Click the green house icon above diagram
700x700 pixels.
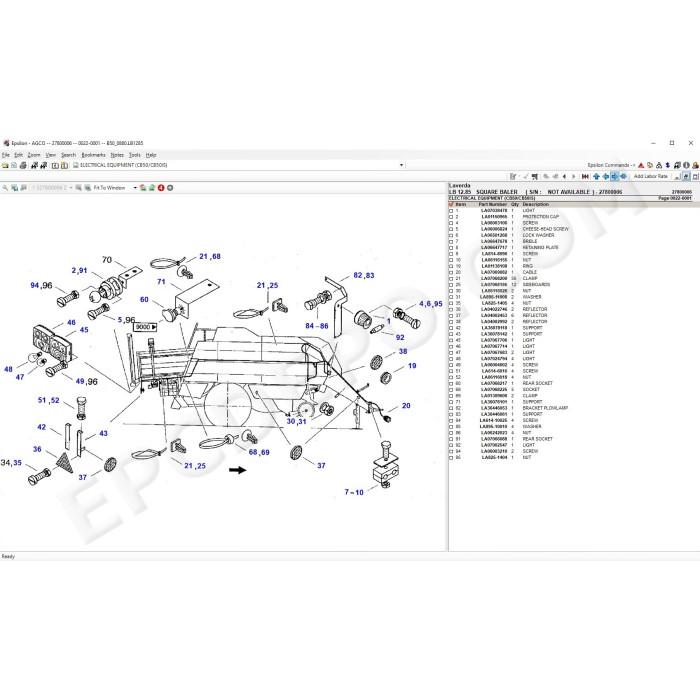pyautogui.click(x=152, y=188)
